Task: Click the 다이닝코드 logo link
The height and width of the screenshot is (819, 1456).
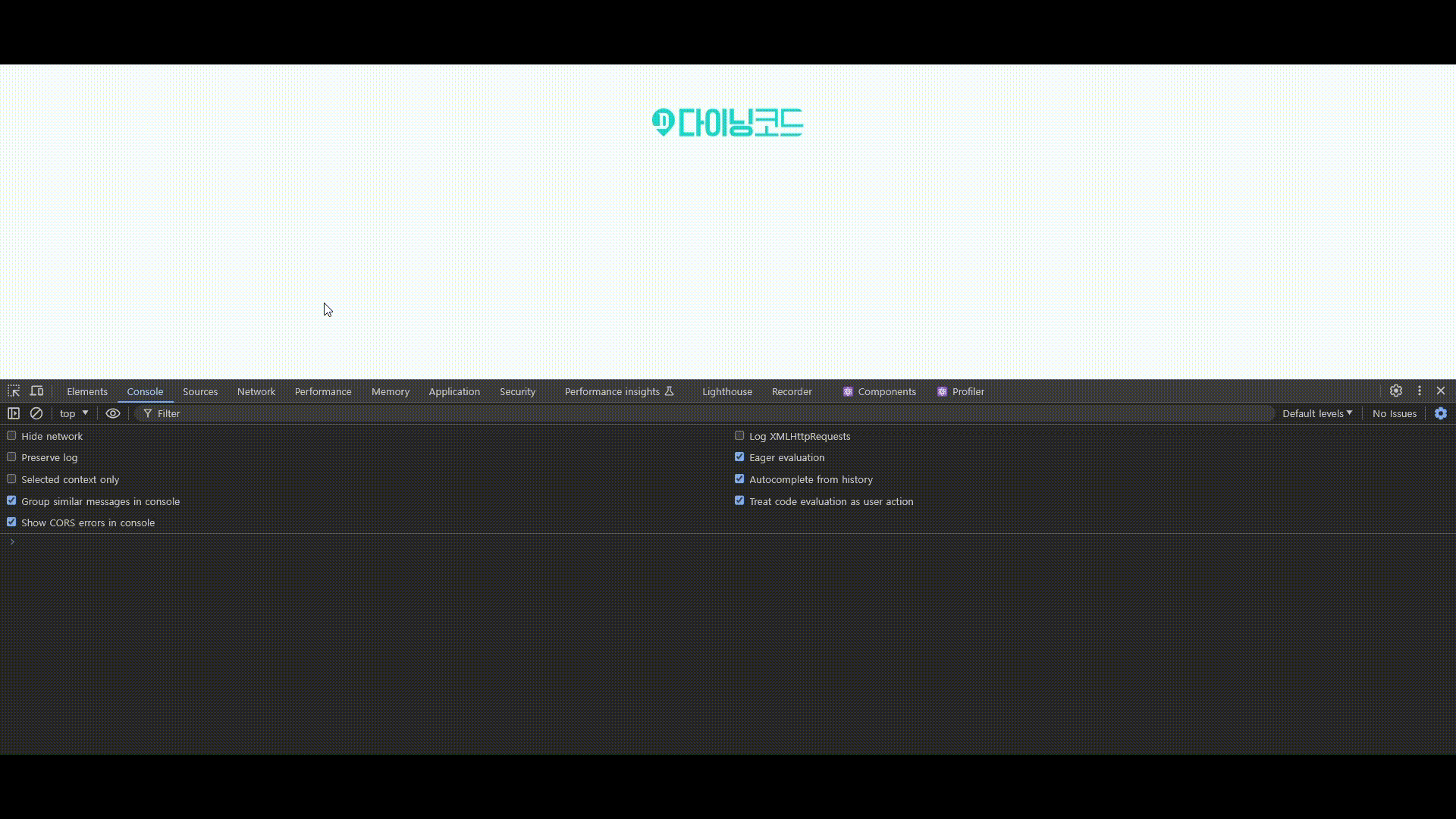Action: [727, 122]
